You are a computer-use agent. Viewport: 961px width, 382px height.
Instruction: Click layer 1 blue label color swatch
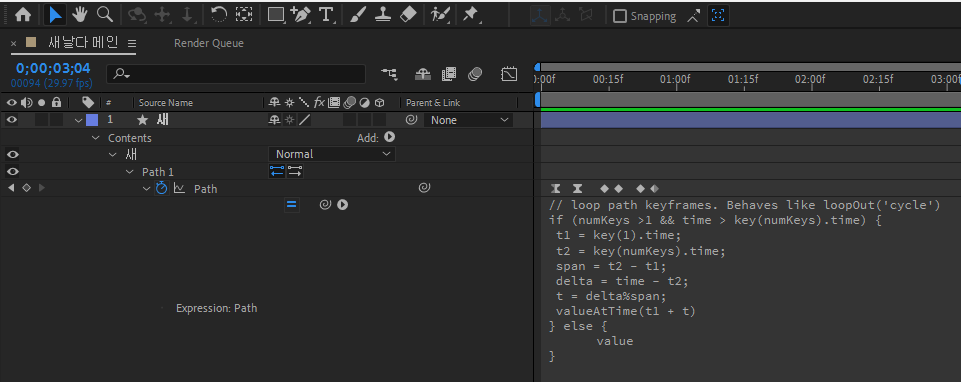pos(92,120)
